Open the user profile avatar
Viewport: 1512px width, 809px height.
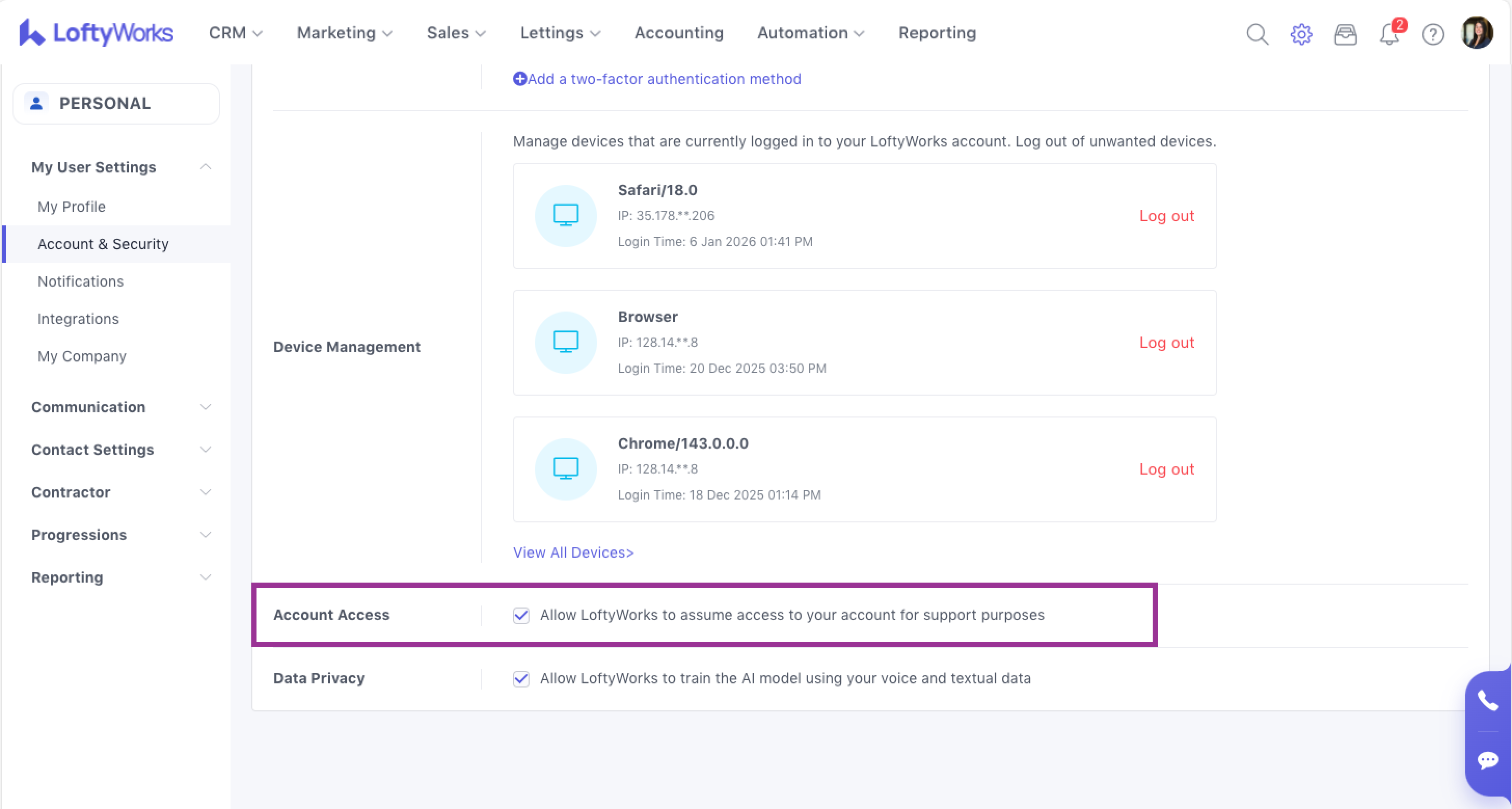(x=1476, y=33)
